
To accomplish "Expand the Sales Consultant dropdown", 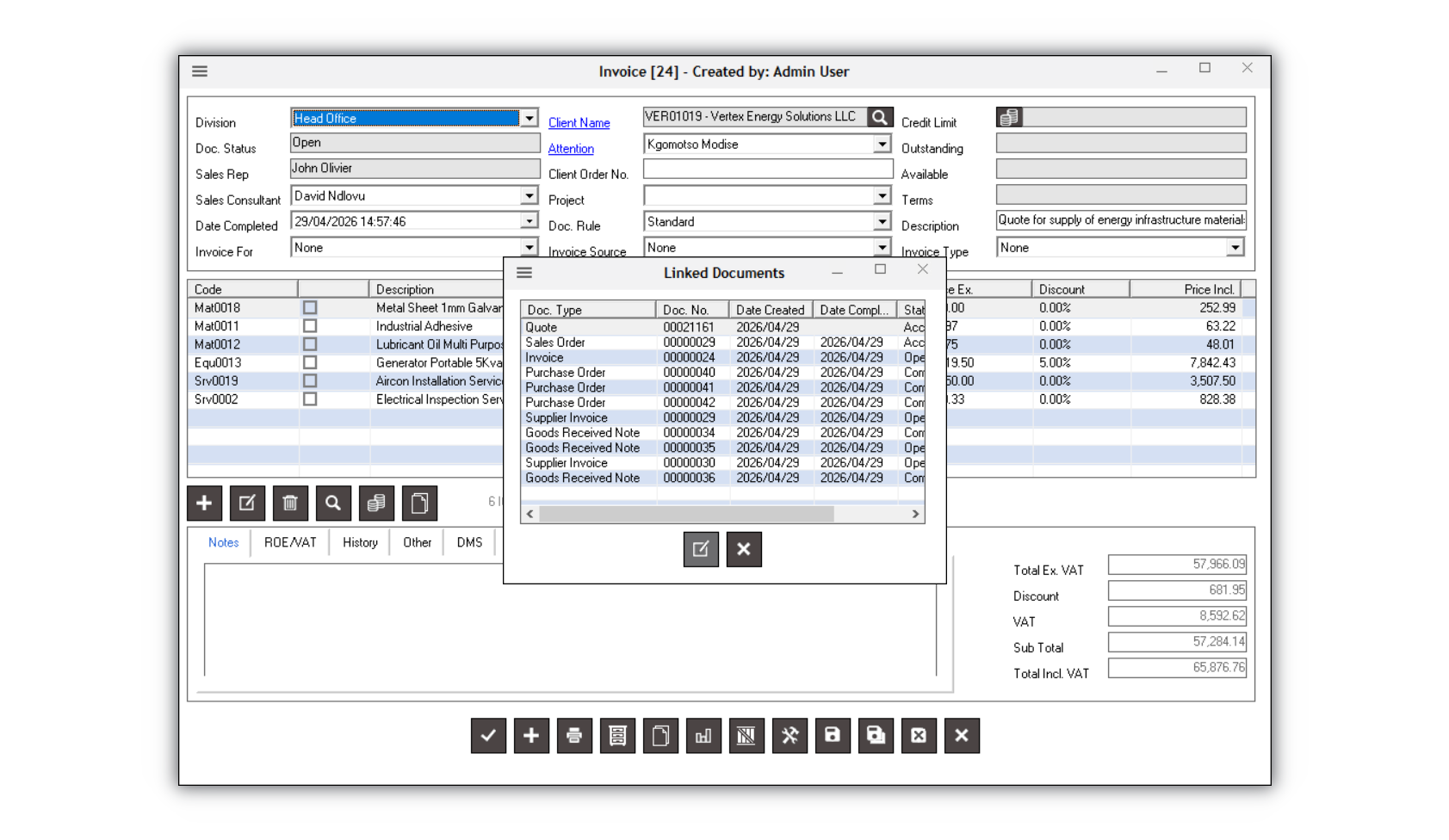I will [x=529, y=196].
